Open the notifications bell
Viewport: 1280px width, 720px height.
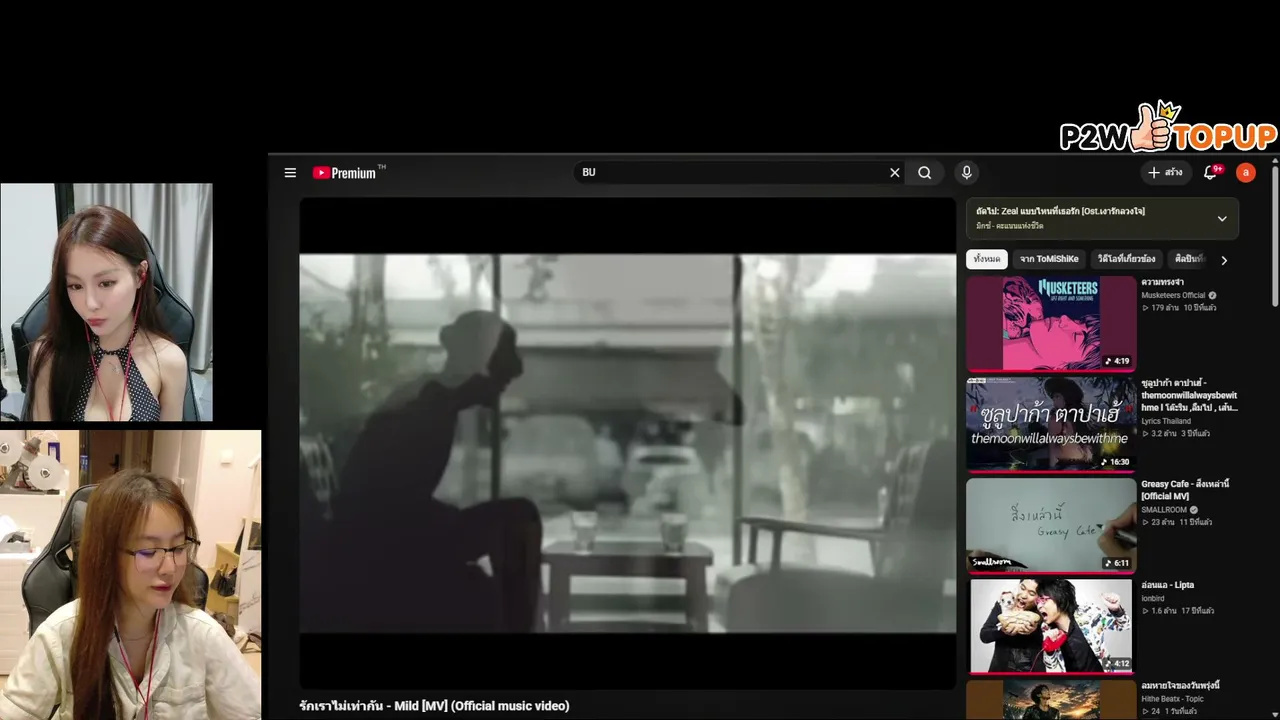pos(1211,172)
